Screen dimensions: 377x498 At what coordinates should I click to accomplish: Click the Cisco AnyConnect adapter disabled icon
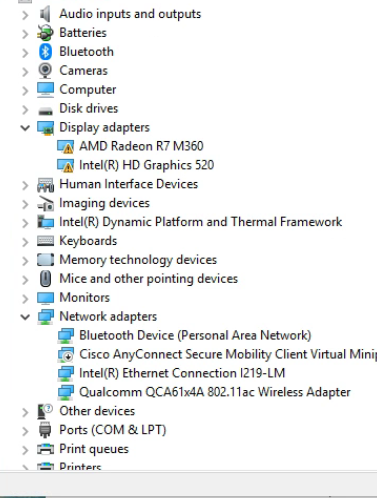(66, 355)
